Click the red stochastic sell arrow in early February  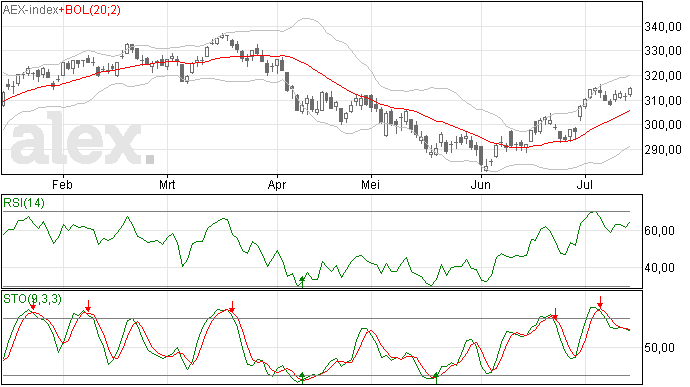(88, 306)
